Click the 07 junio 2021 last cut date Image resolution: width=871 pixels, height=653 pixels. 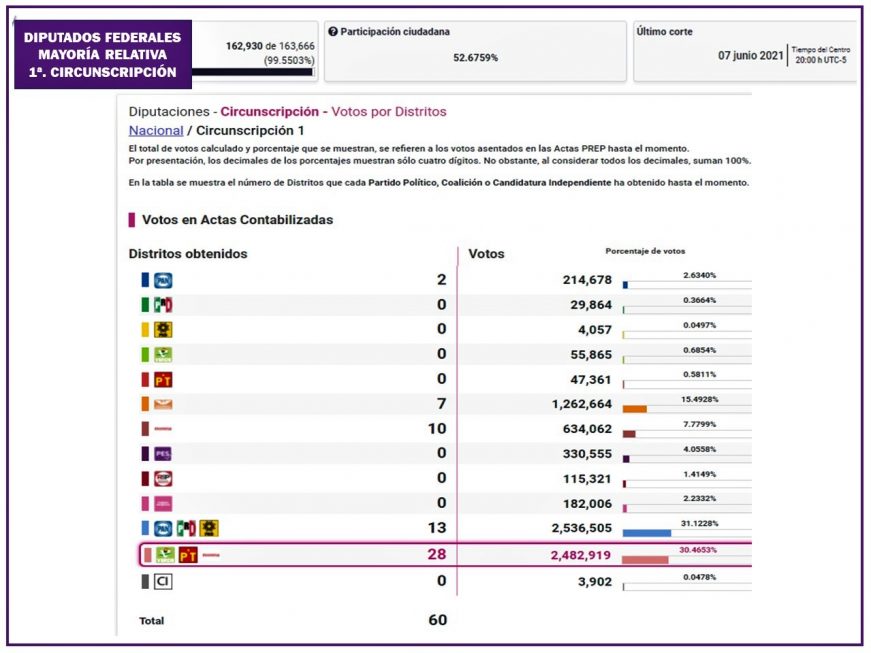tap(750, 56)
